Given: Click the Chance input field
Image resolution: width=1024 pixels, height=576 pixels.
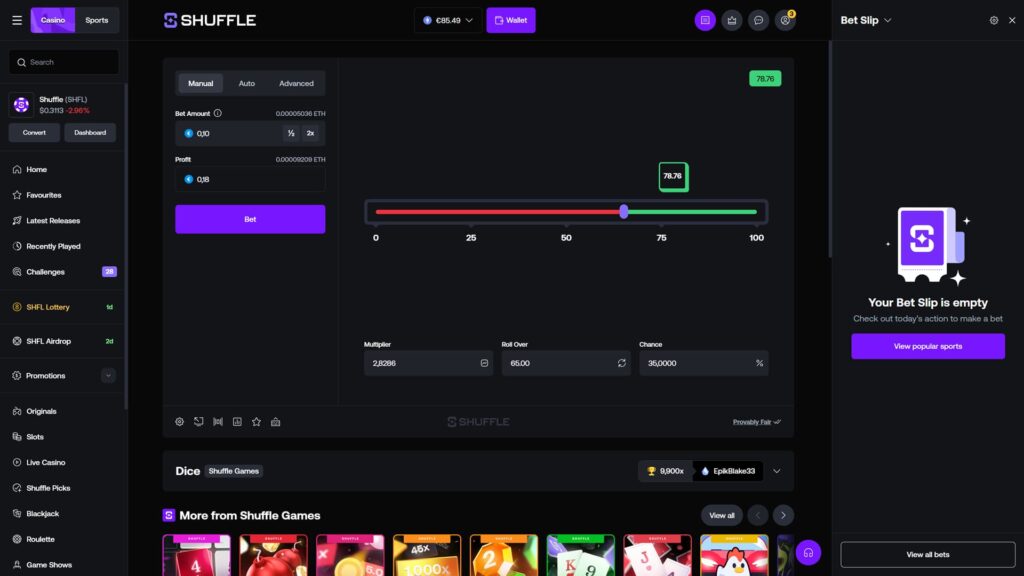Looking at the screenshot, I should click(x=704, y=363).
